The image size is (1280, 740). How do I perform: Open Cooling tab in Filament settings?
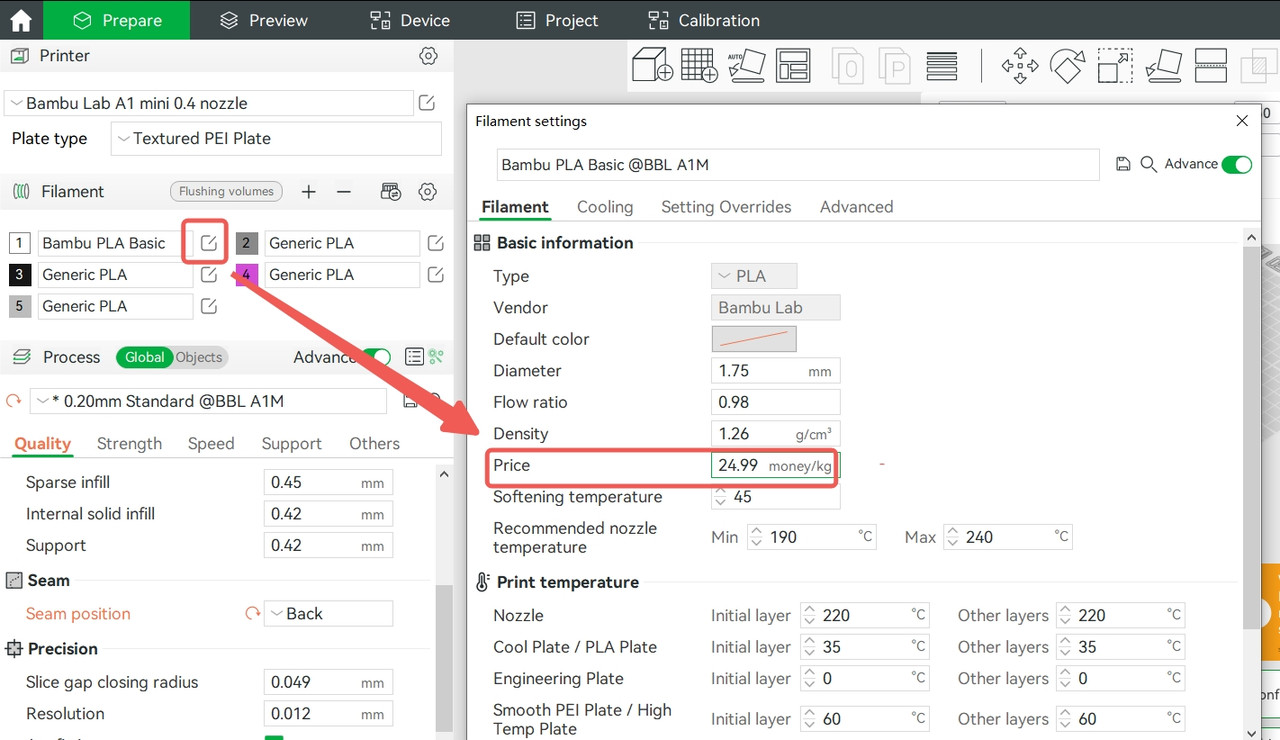click(x=605, y=207)
